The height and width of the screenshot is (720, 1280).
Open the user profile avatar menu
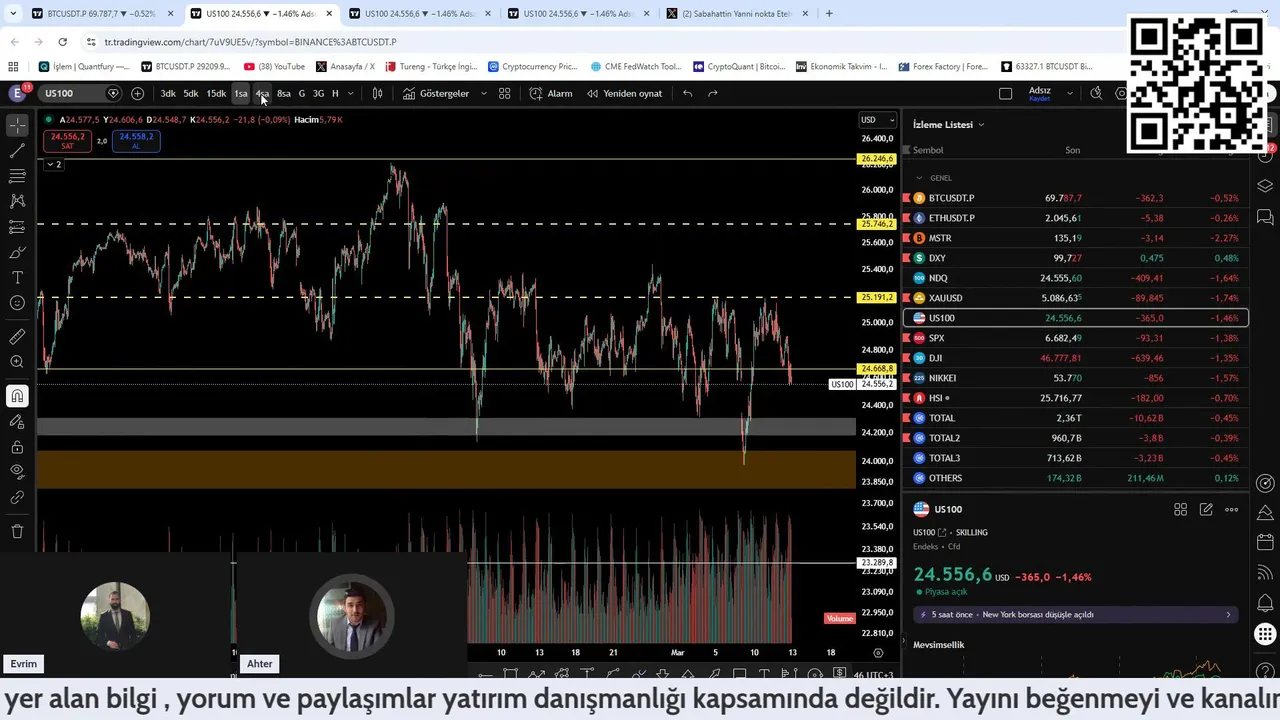(x=17, y=93)
